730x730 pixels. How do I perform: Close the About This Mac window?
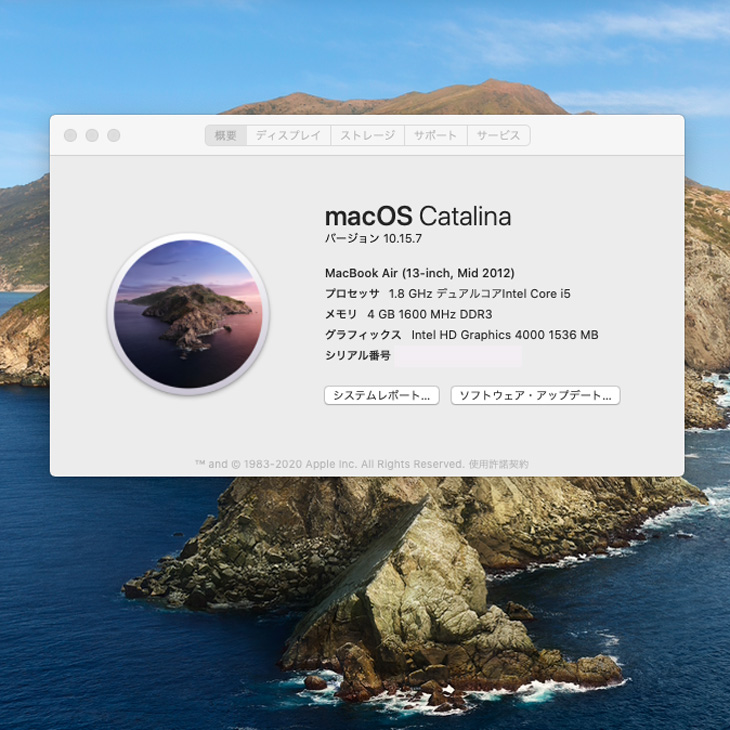click(70, 135)
